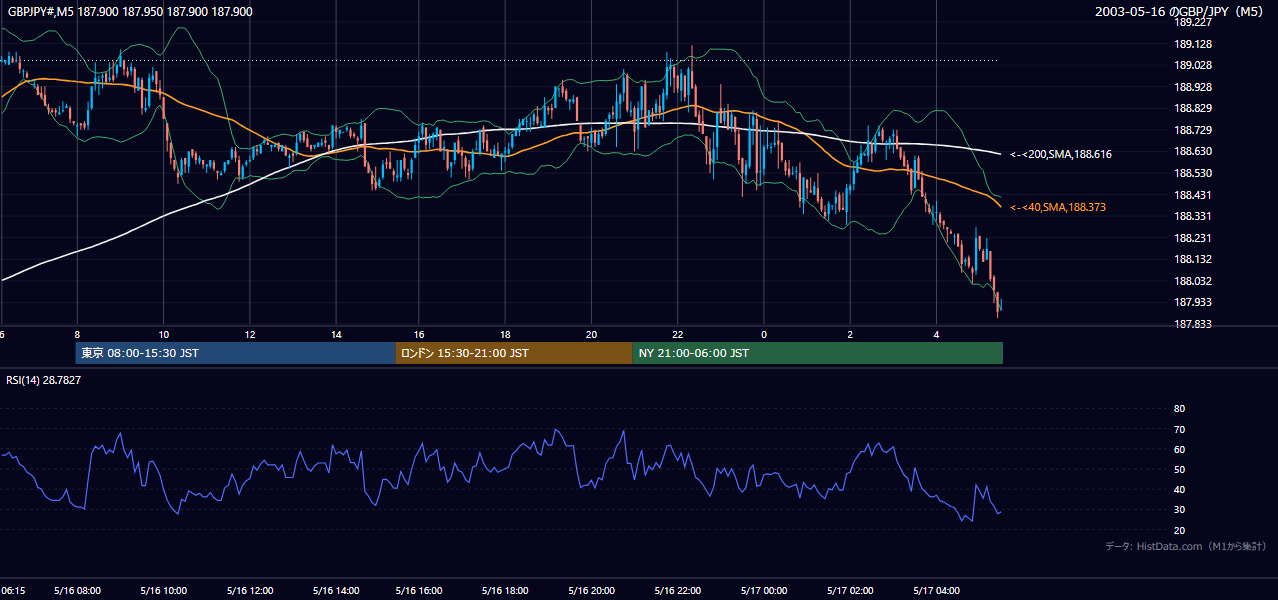Click the データ: HistData.com source note

pyautogui.click(x=1186, y=546)
